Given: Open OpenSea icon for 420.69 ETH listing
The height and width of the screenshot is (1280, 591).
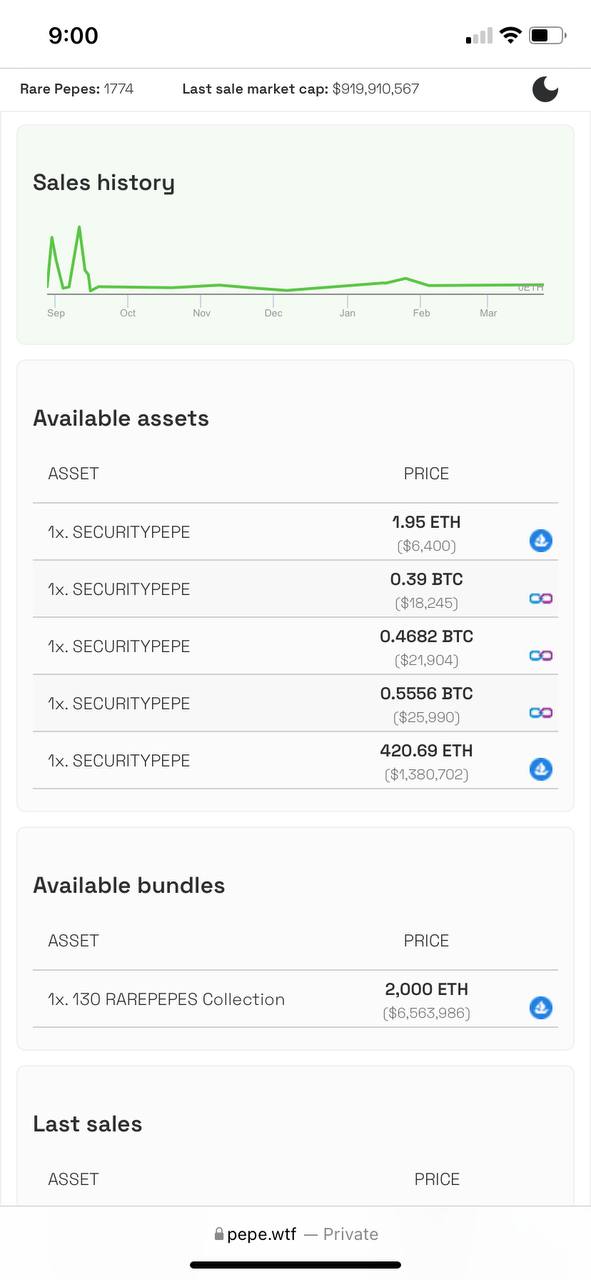Looking at the screenshot, I should coord(541,769).
